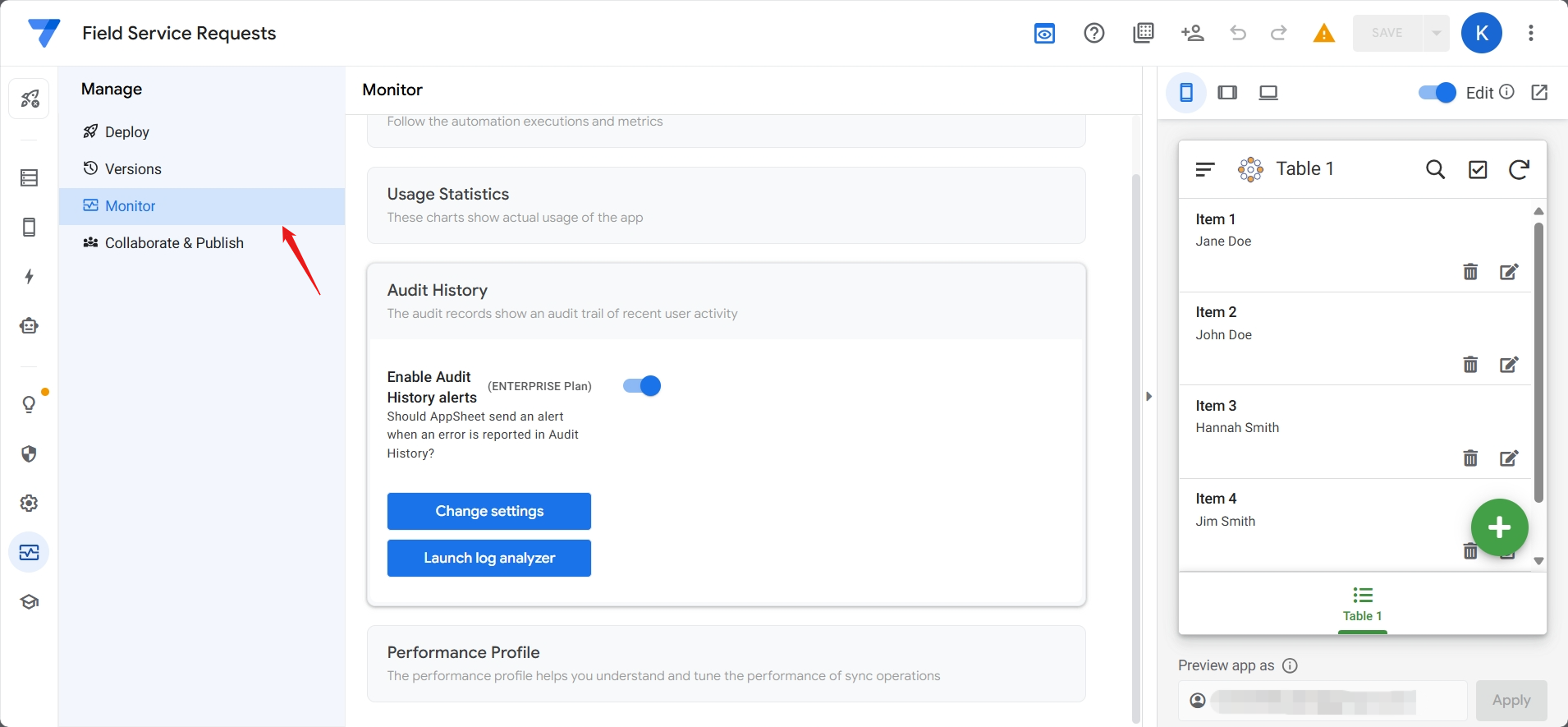Delete Item 3 Hannah Smith
1568x727 pixels.
coord(1470,458)
